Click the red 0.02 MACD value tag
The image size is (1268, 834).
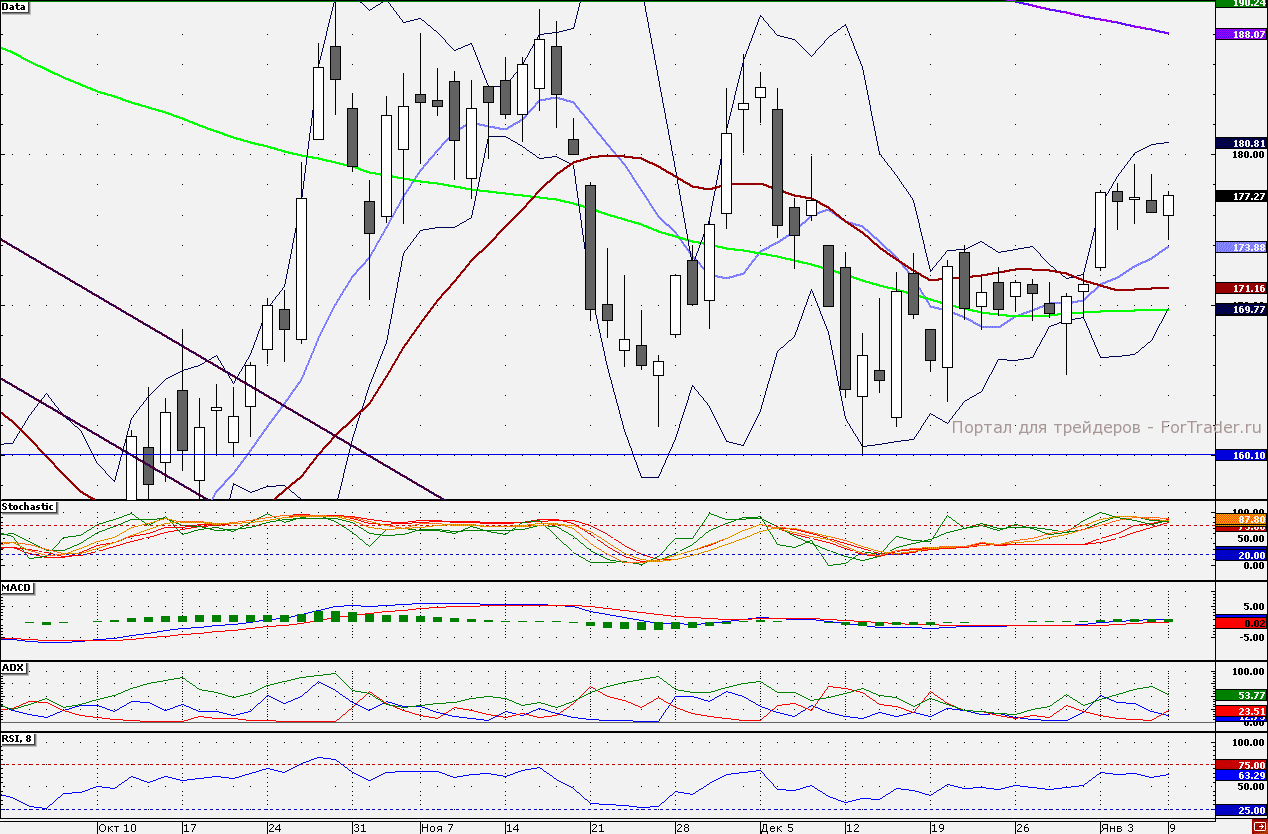pyautogui.click(x=1241, y=623)
